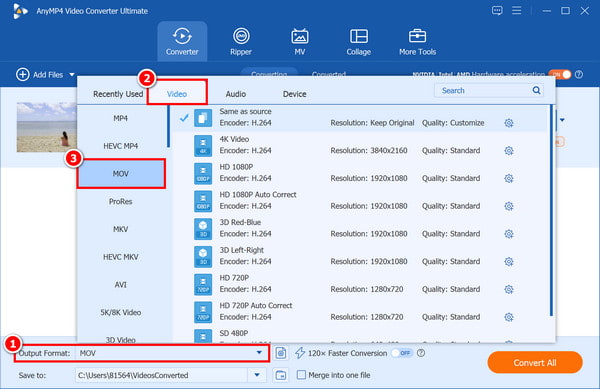The image size is (600, 389).
Task: Select MP4 in the format list
Action: click(121, 118)
